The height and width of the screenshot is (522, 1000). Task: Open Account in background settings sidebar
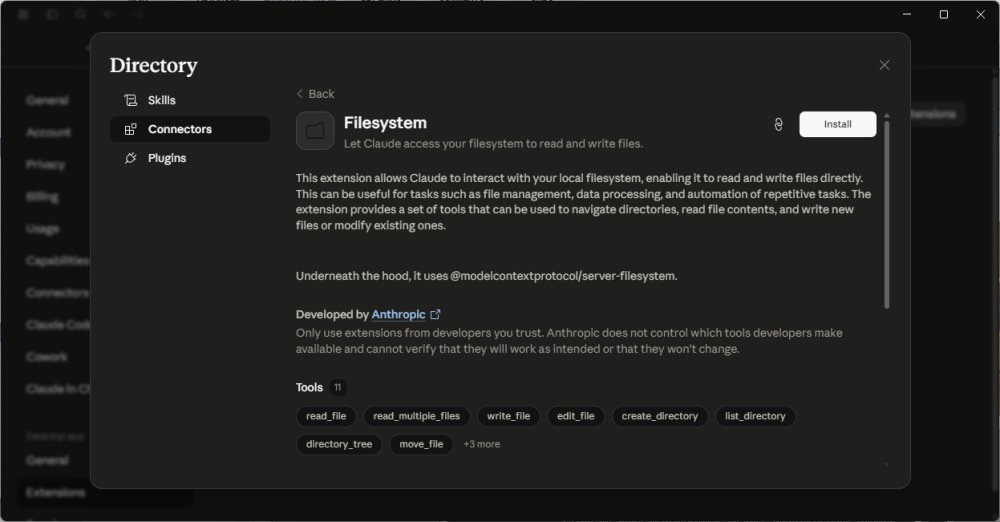point(48,132)
